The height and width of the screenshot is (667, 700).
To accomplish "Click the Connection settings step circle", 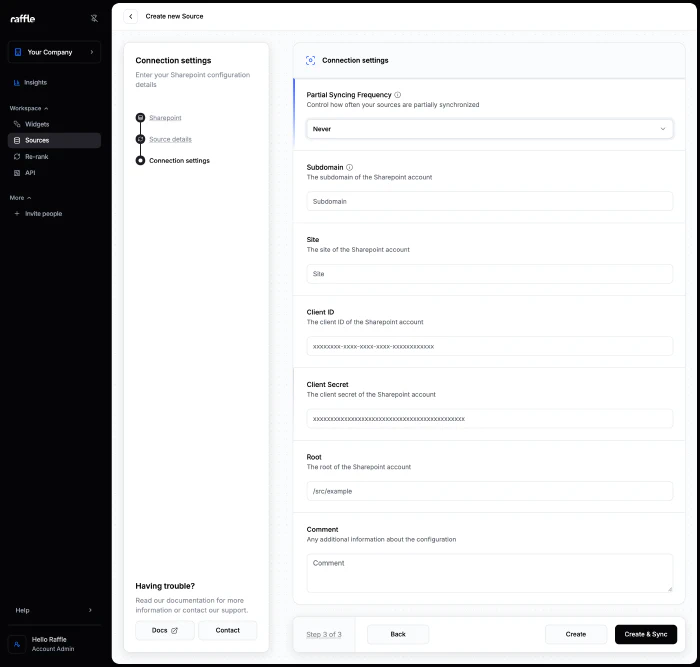I will 140,161.
